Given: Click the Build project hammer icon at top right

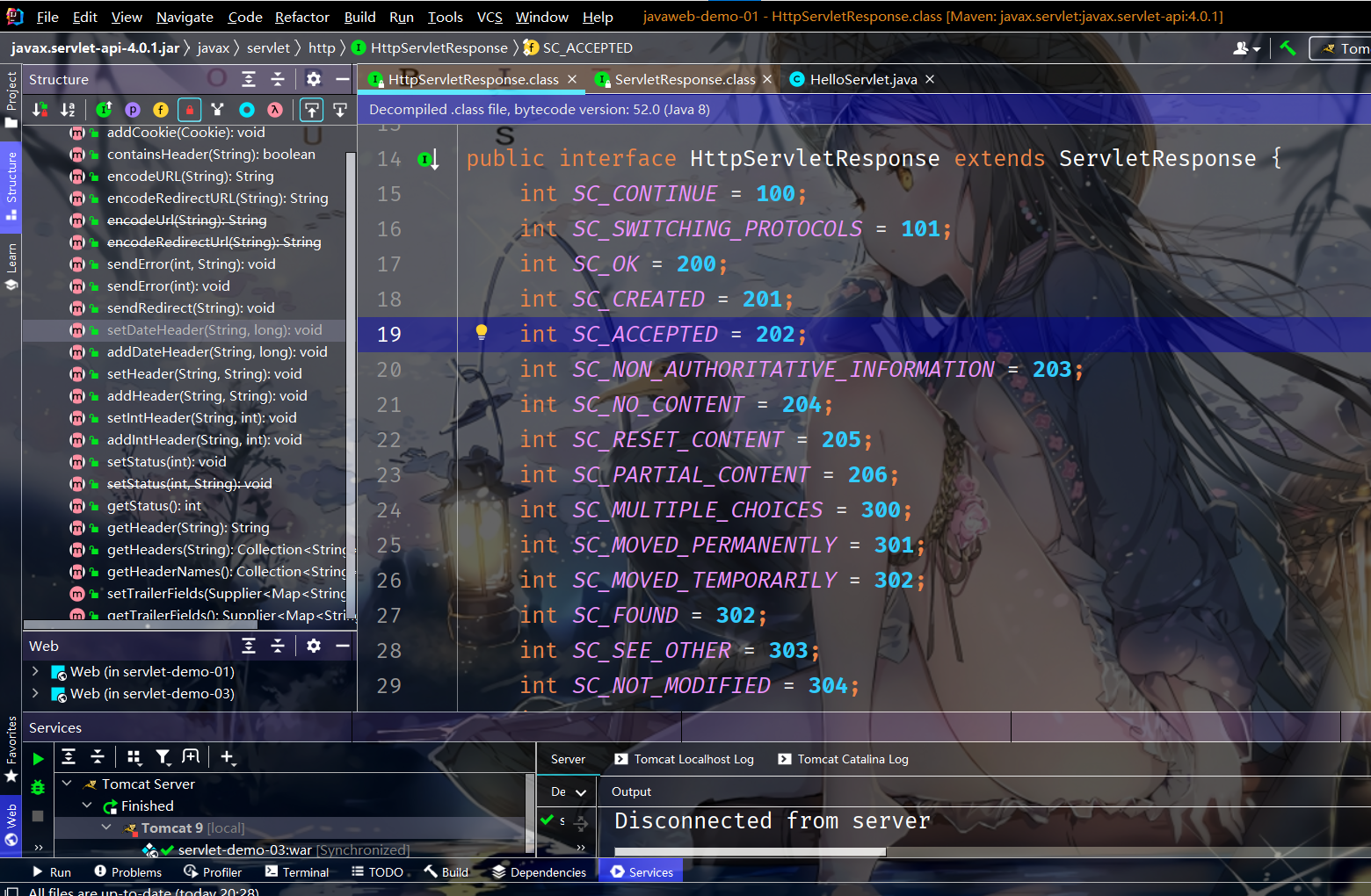Looking at the screenshot, I should click(1288, 48).
